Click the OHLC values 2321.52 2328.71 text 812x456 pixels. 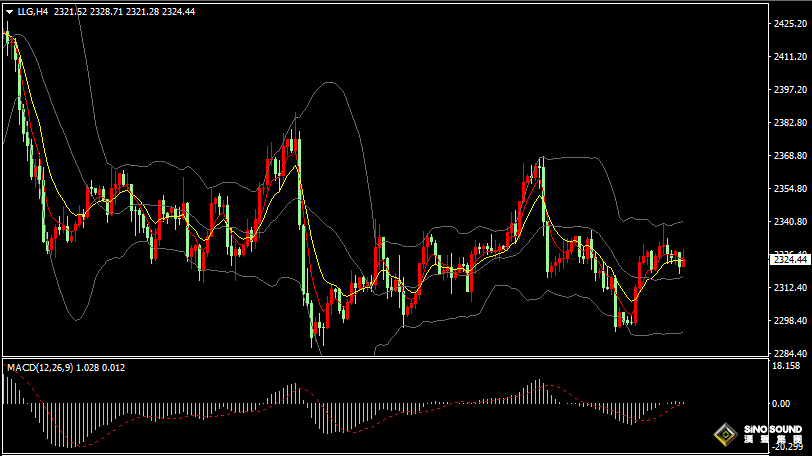tap(98, 11)
